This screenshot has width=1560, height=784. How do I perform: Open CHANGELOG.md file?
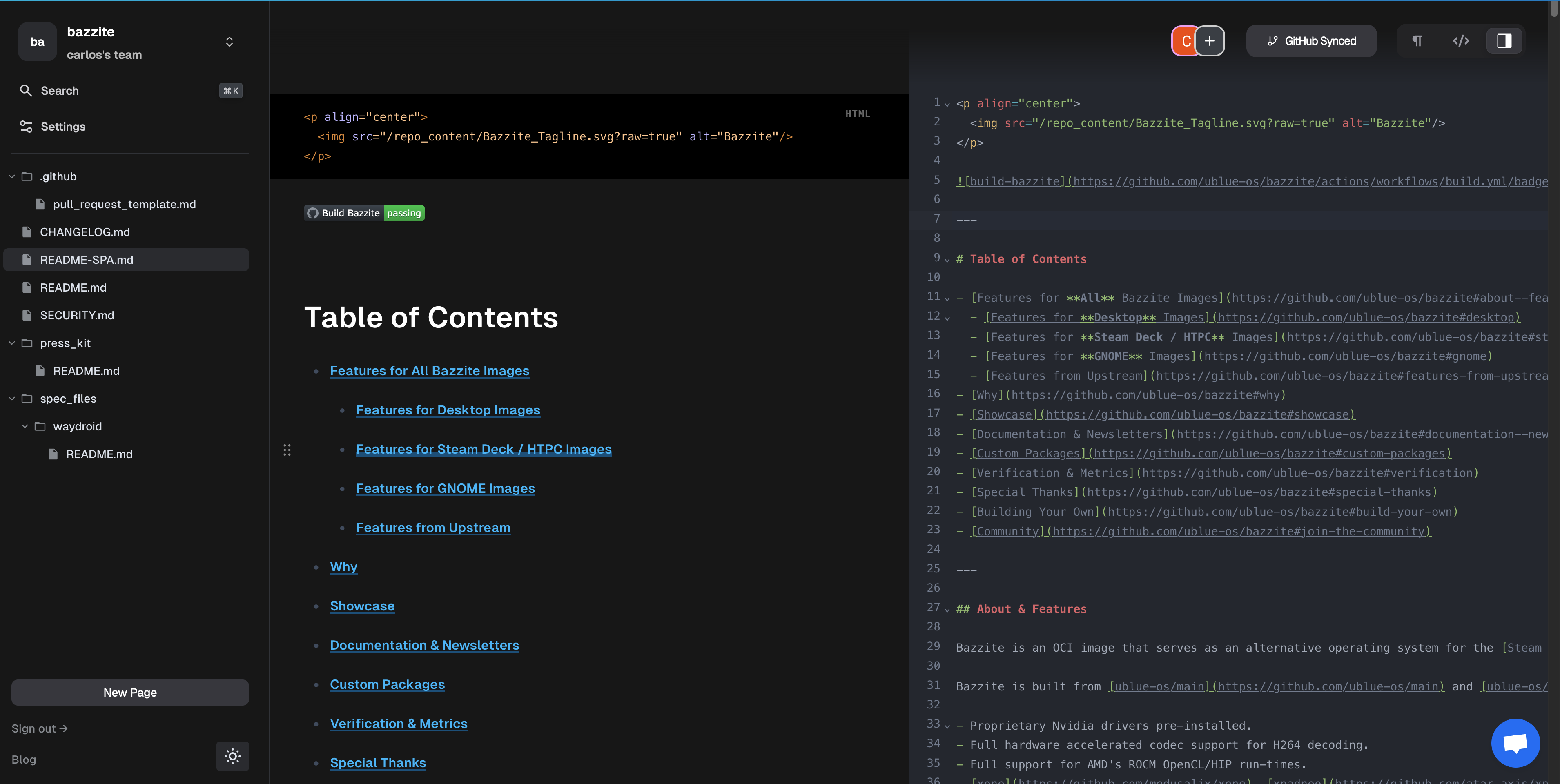click(x=85, y=232)
